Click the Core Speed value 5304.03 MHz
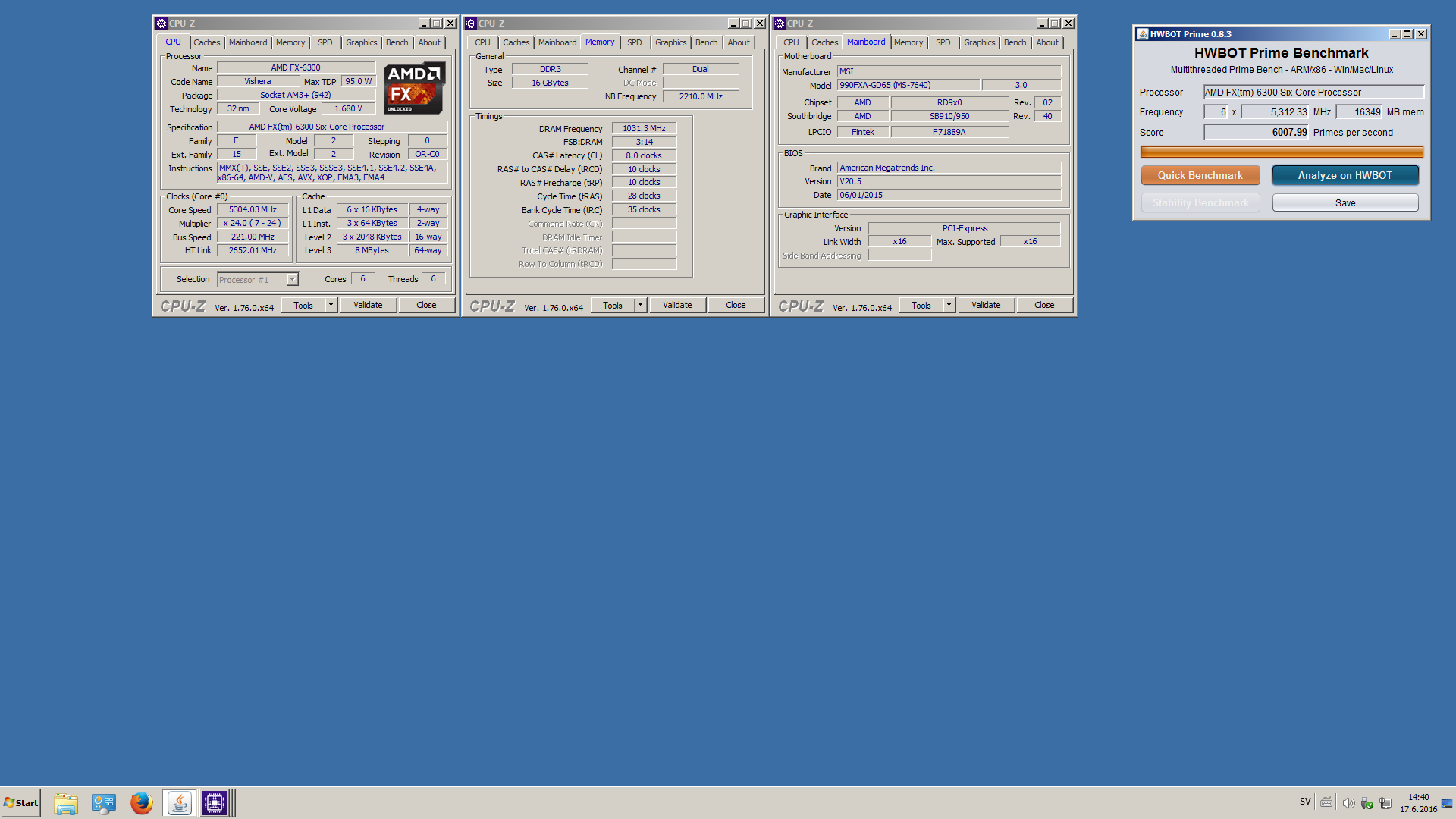This screenshot has width=1456, height=819. 253,209
